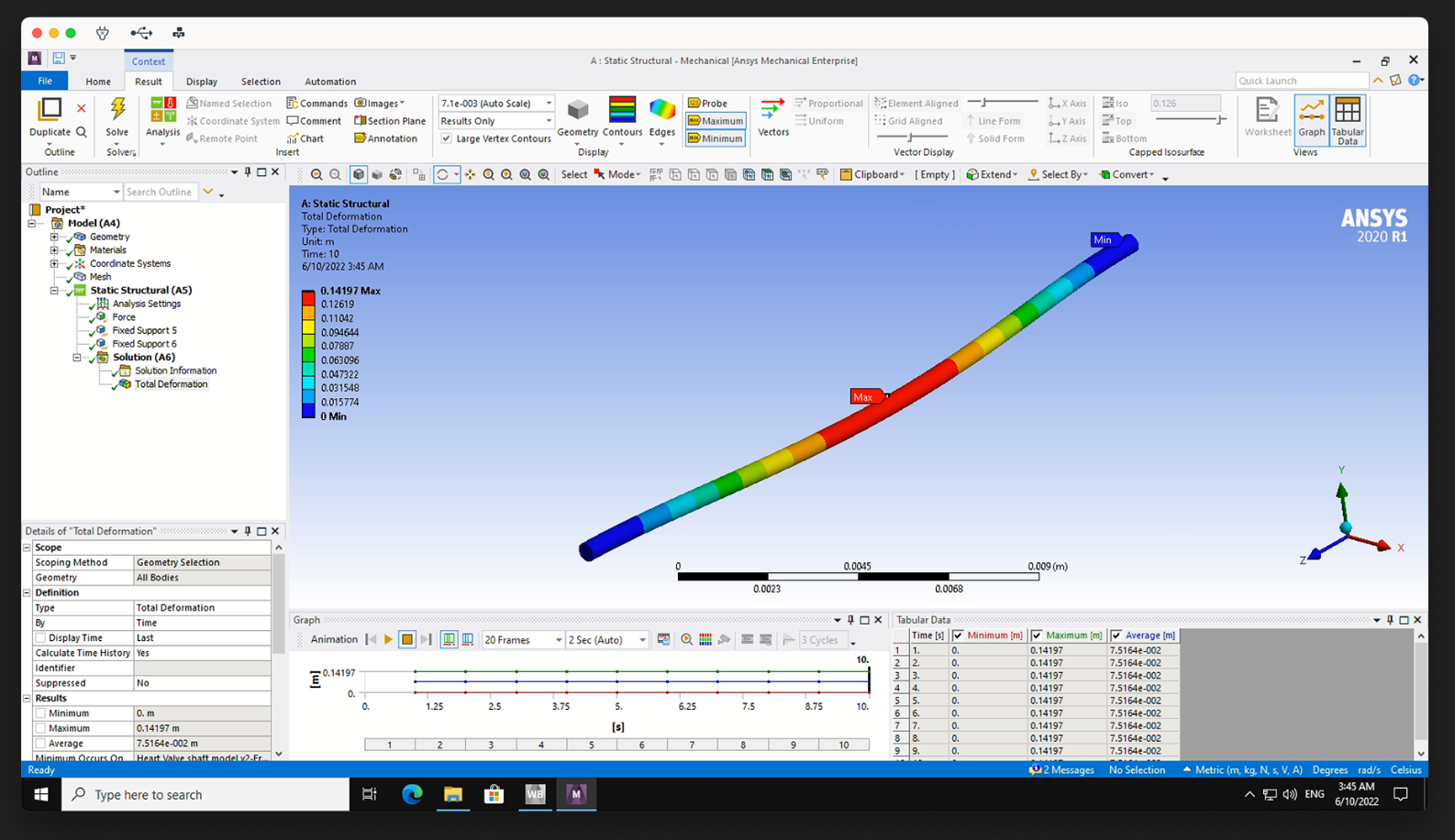Toggle the Graph view icon
The image size is (1455, 840).
click(1311, 118)
